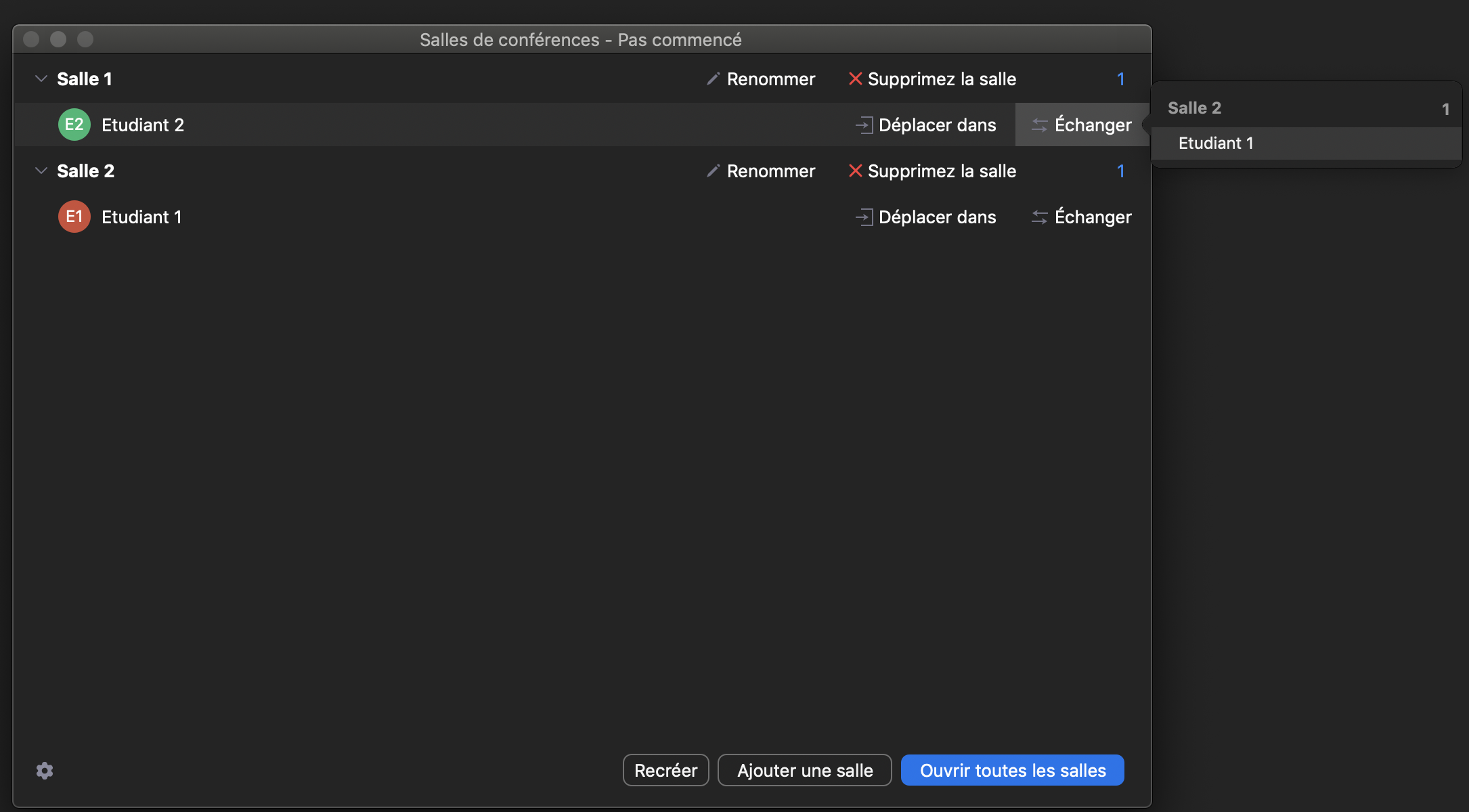This screenshot has width=1469, height=812.
Task: Click the swap arrows icon for Etudiant 1
Action: [1039, 217]
